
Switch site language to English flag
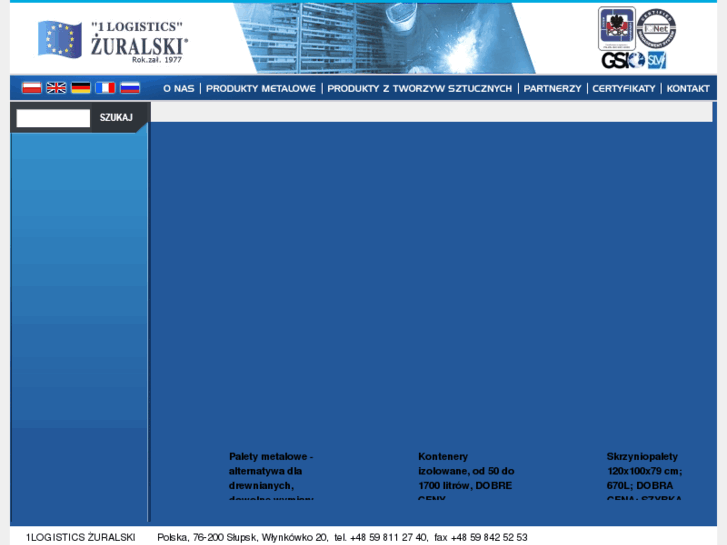tap(56, 88)
